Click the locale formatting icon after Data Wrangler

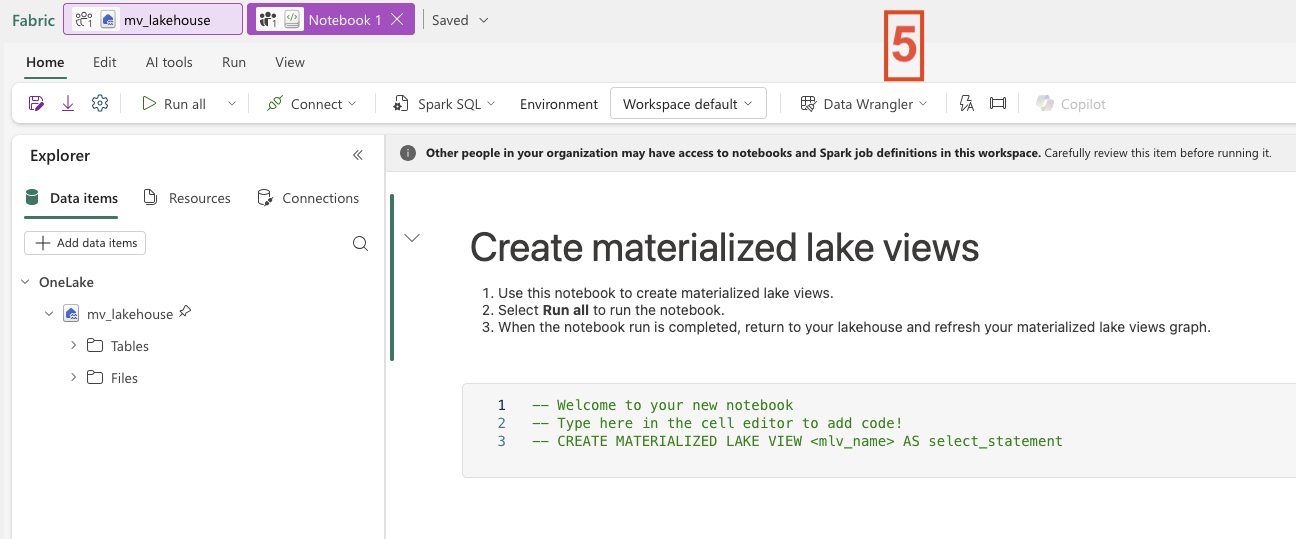click(966, 104)
